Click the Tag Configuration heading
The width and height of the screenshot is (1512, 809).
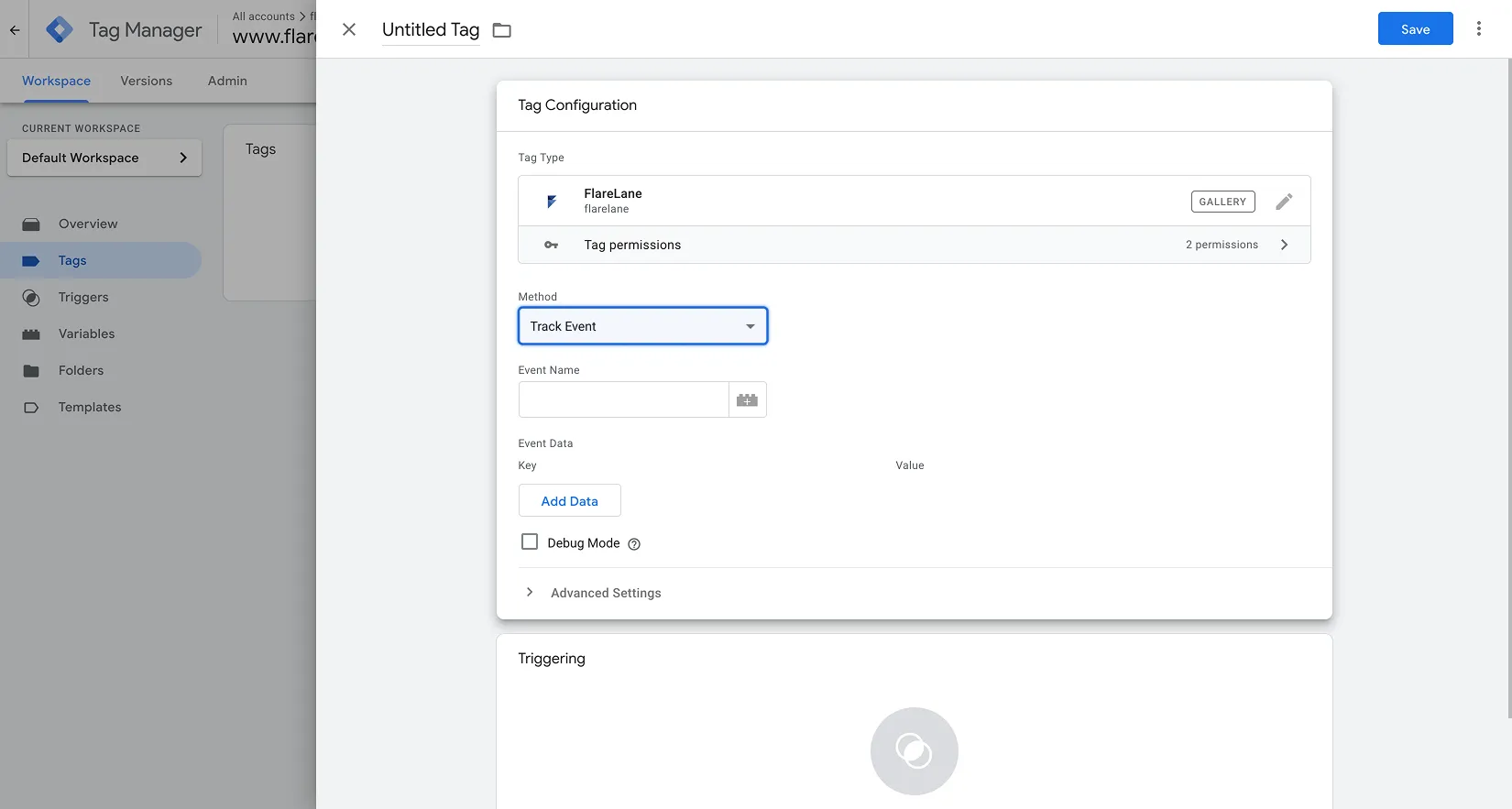(x=577, y=105)
